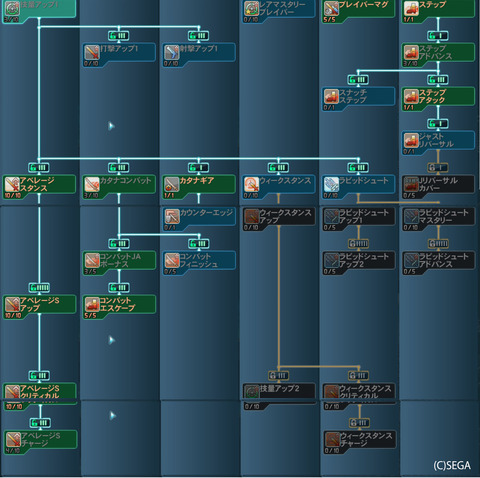The width and height of the screenshot is (480, 478).
Task: Click the unlock badge above コンバットJAボーナス
Action: coord(119,244)
